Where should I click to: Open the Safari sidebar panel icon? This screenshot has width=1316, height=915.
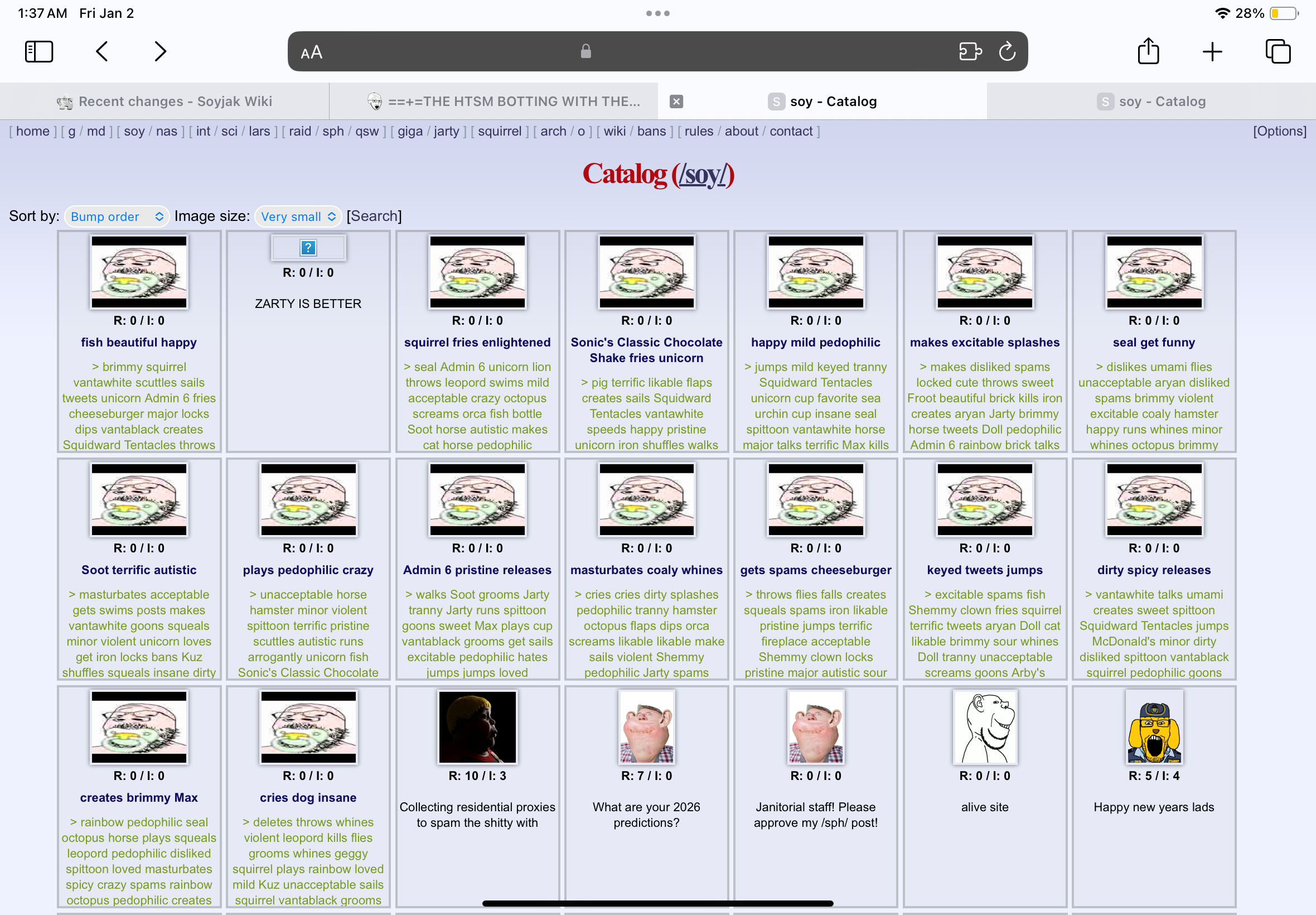tap(39, 51)
